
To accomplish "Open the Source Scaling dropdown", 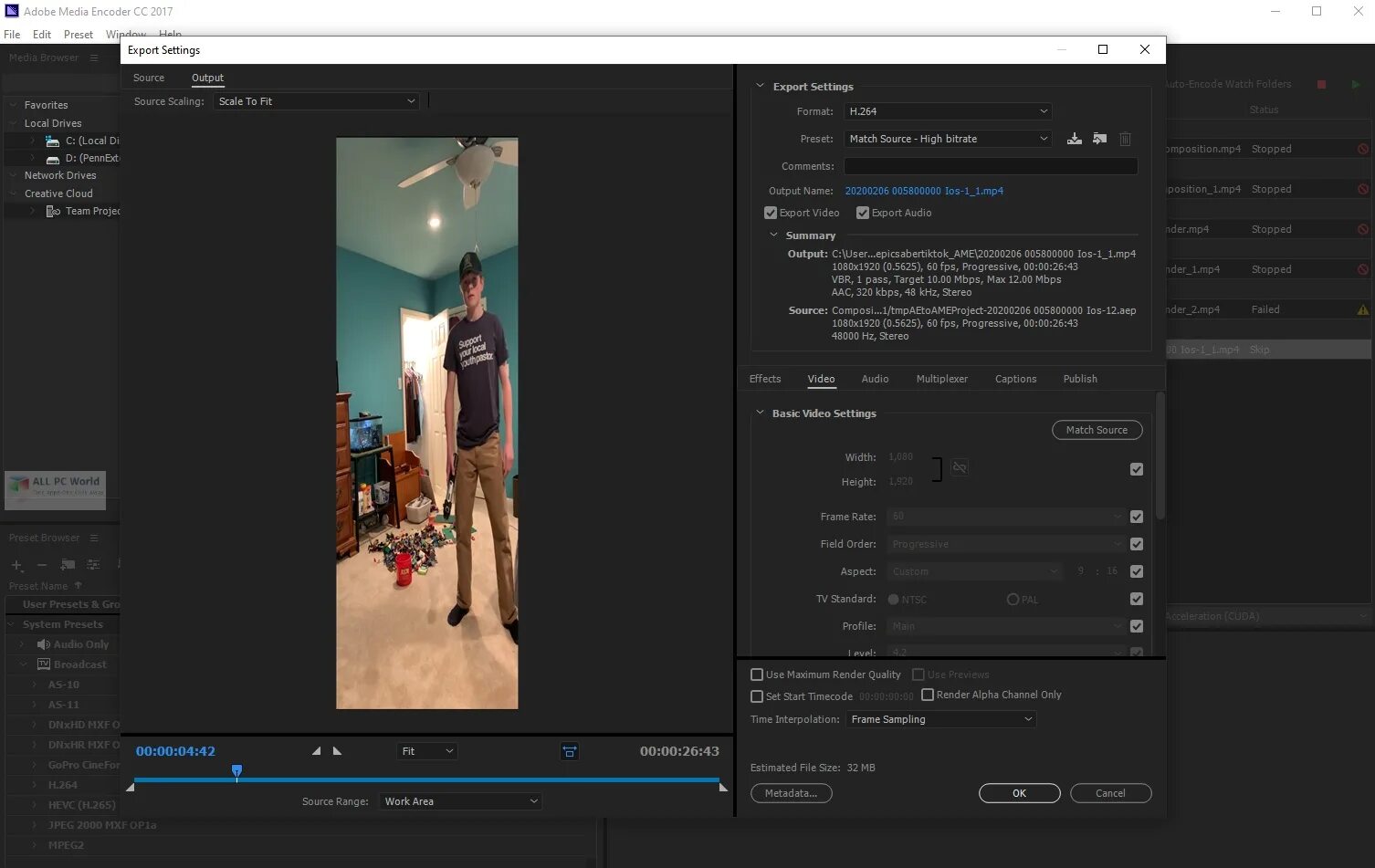I will click(x=317, y=101).
